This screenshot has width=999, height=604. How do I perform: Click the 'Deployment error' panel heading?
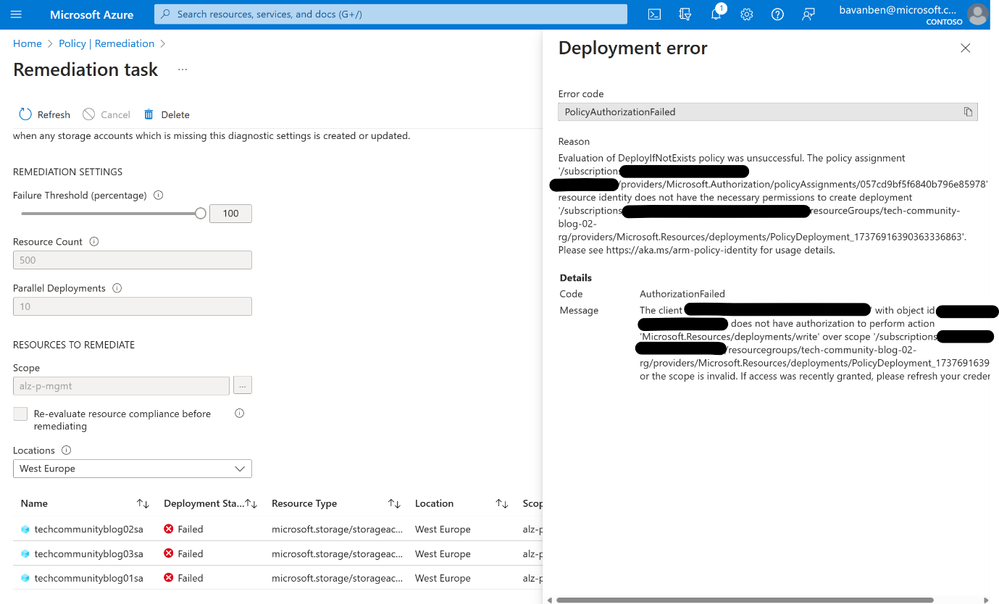coord(633,48)
